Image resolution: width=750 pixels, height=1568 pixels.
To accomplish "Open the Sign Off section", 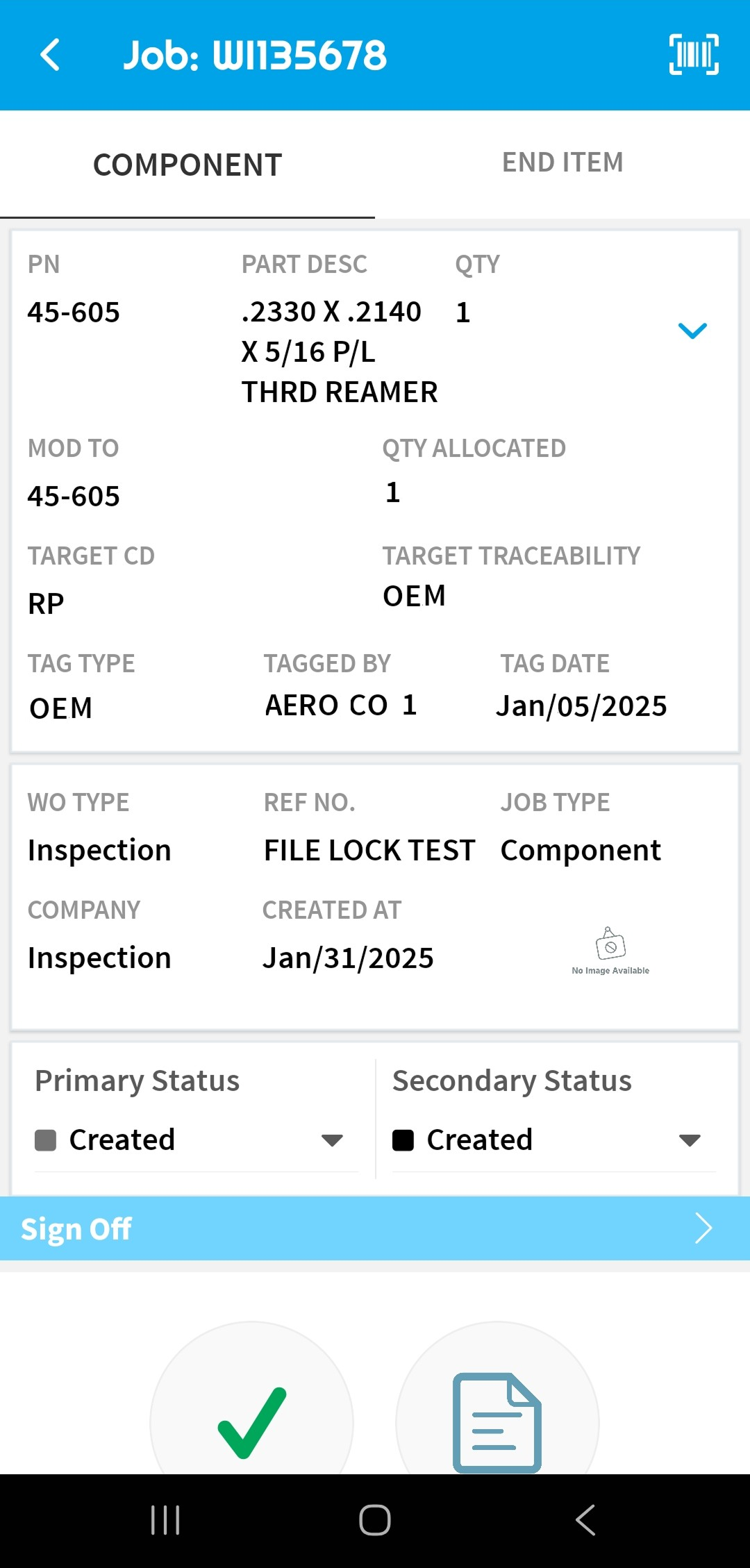I will pos(76,1228).
